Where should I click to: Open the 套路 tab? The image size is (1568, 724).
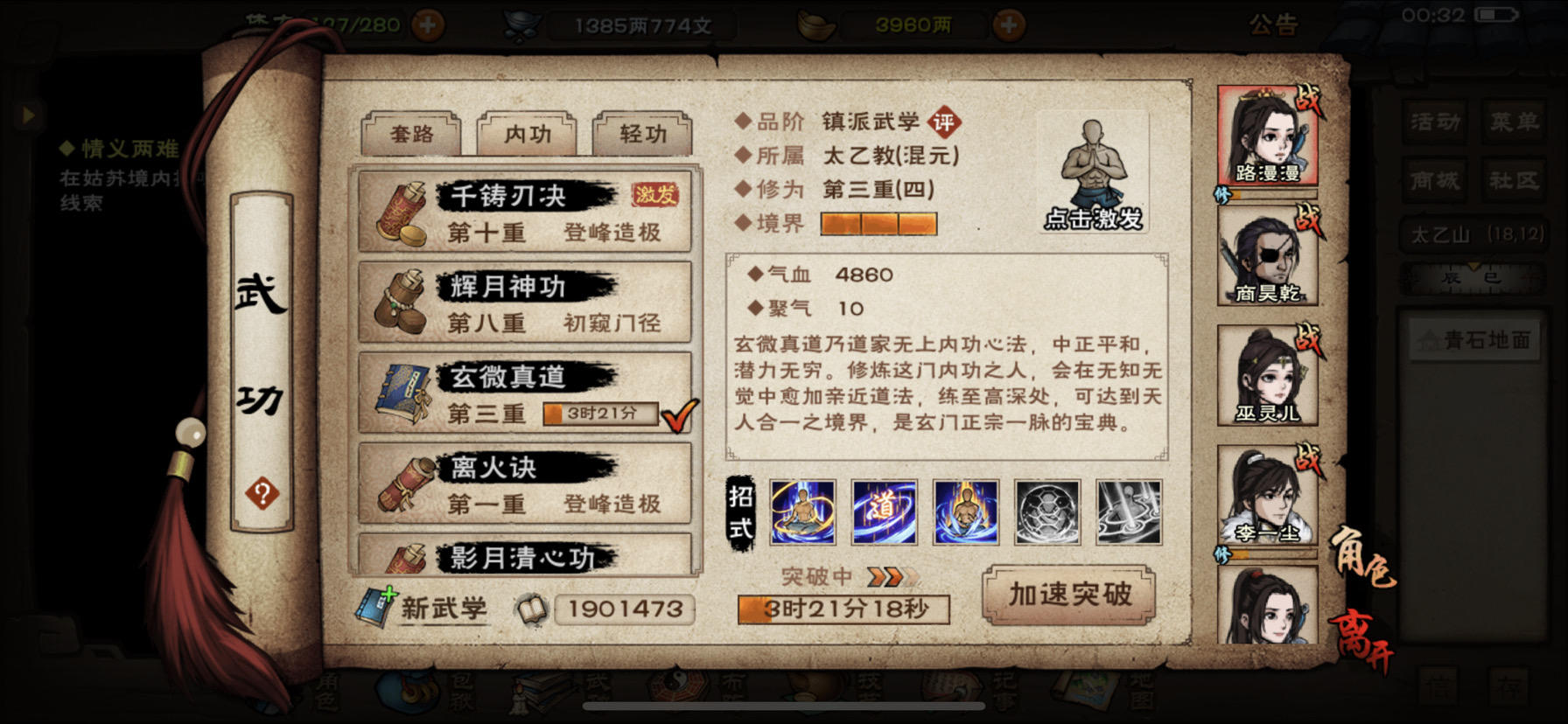pos(411,134)
